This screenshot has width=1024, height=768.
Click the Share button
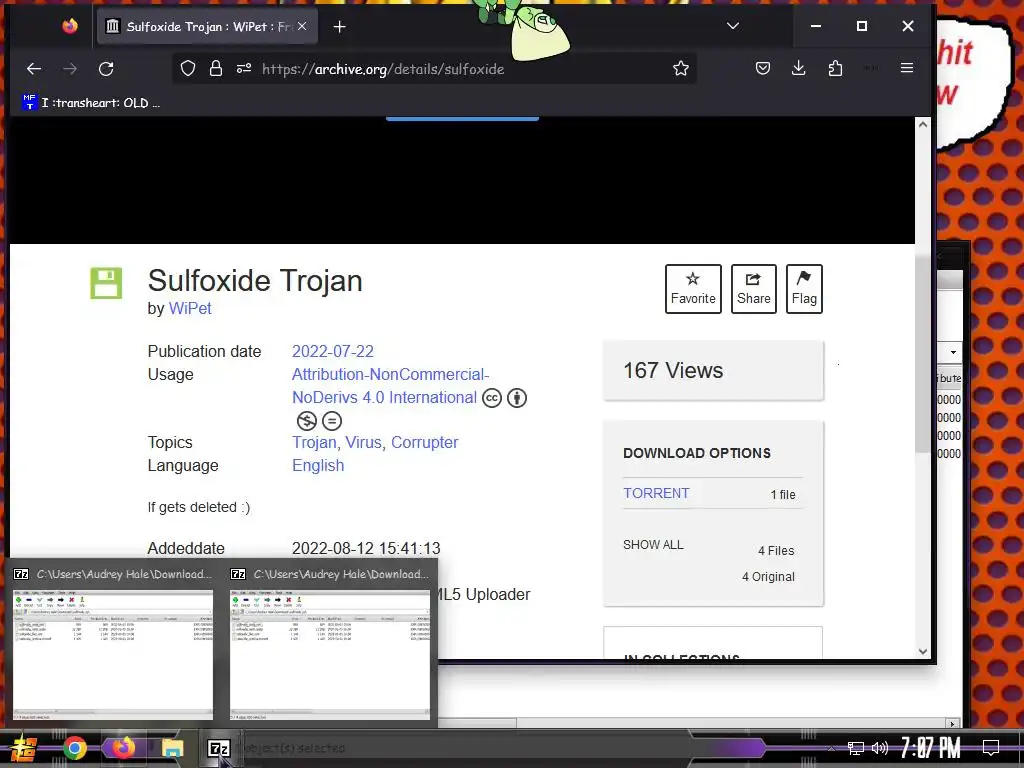click(x=754, y=289)
